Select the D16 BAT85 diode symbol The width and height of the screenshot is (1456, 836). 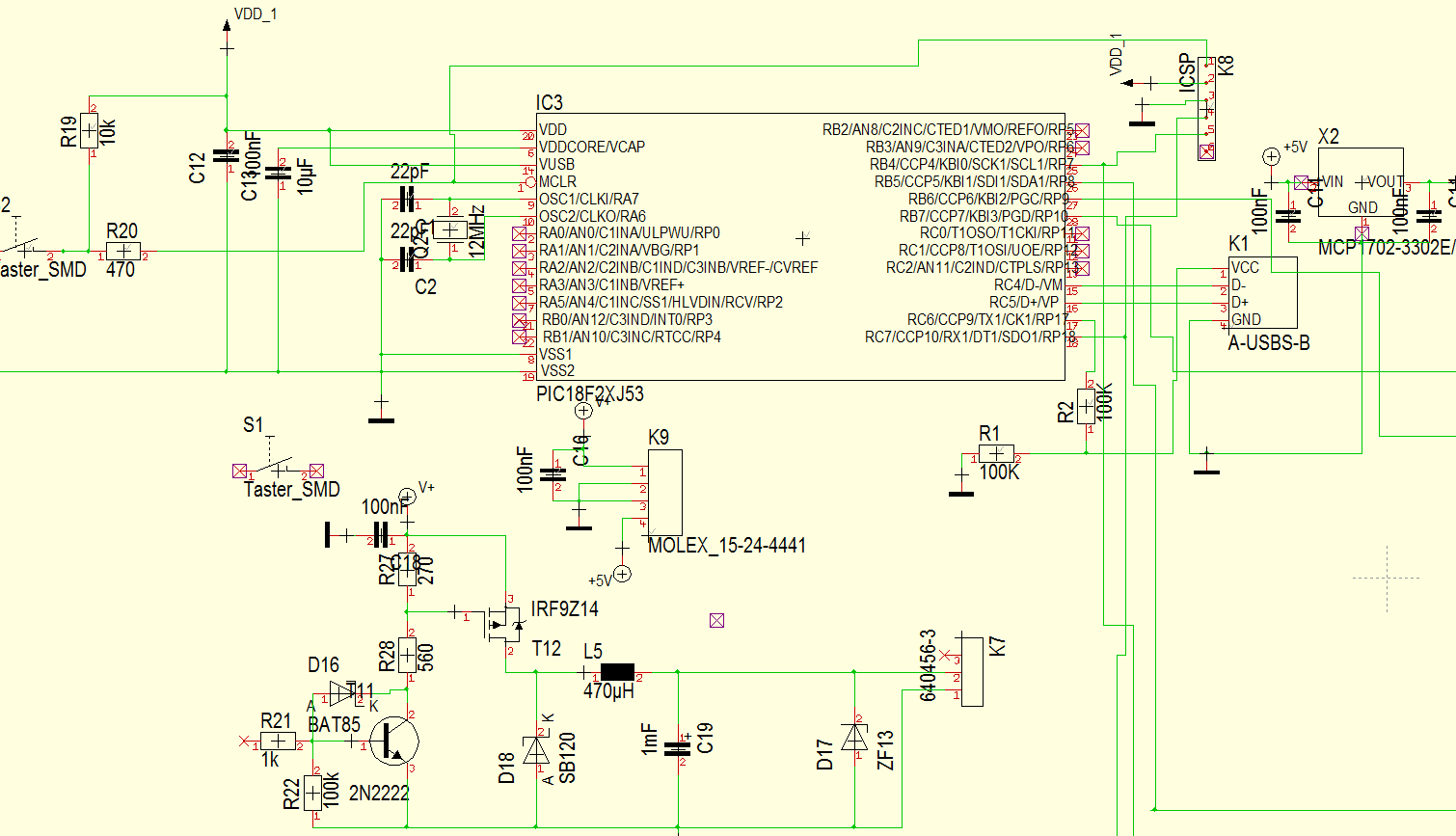coord(343,691)
